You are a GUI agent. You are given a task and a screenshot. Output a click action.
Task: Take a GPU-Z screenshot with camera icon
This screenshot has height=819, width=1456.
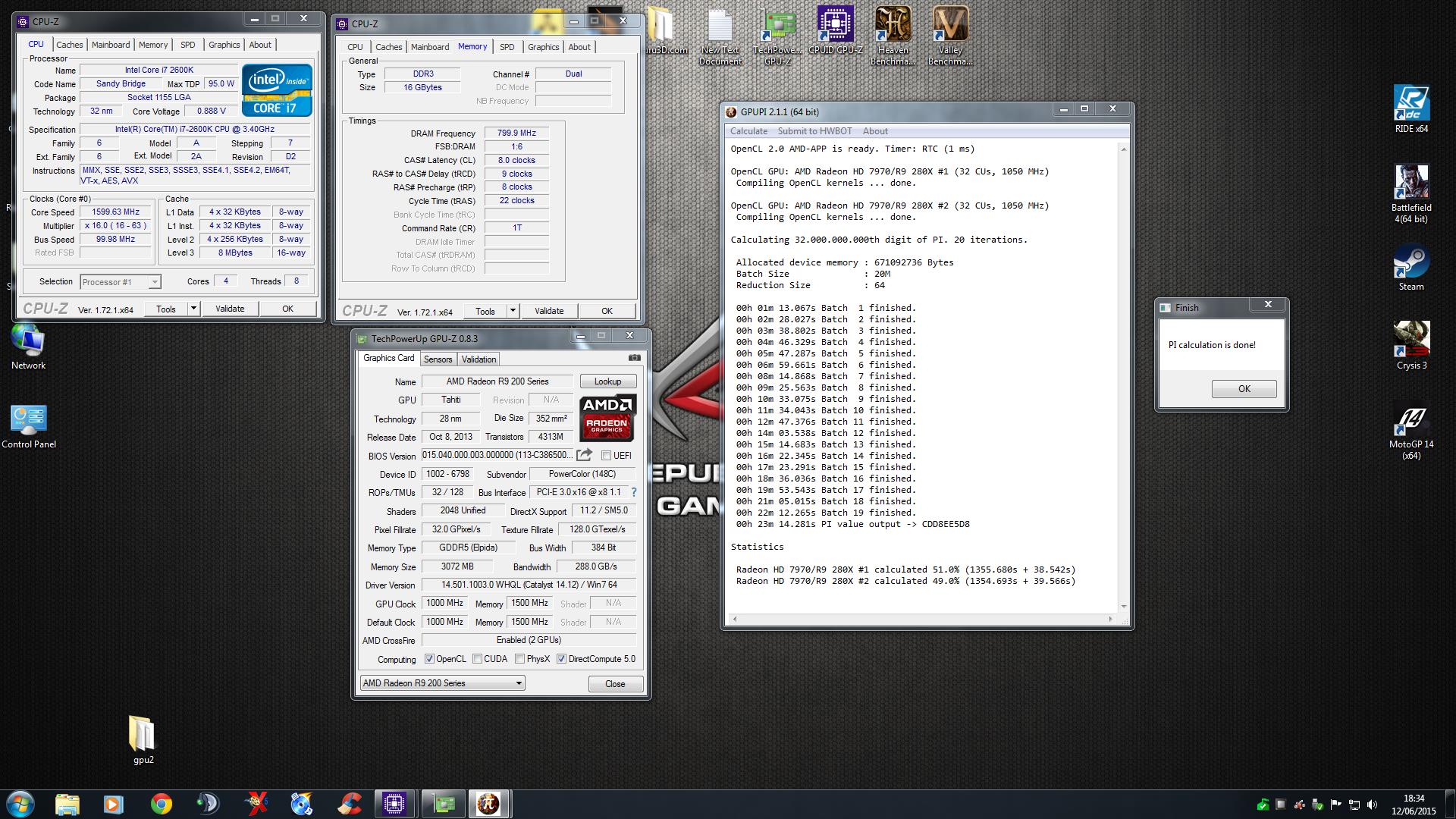pyautogui.click(x=635, y=358)
